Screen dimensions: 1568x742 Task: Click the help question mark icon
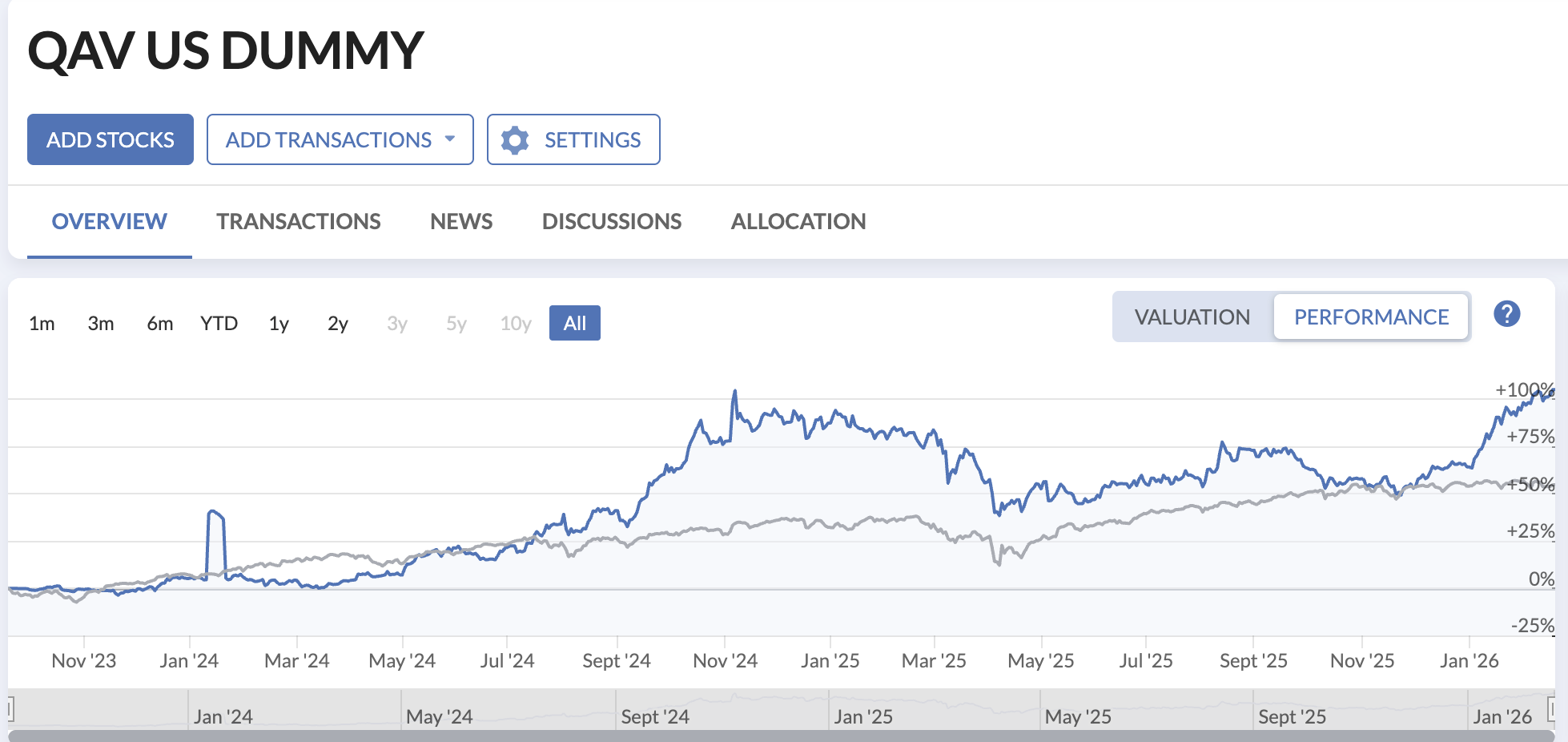tap(1508, 314)
